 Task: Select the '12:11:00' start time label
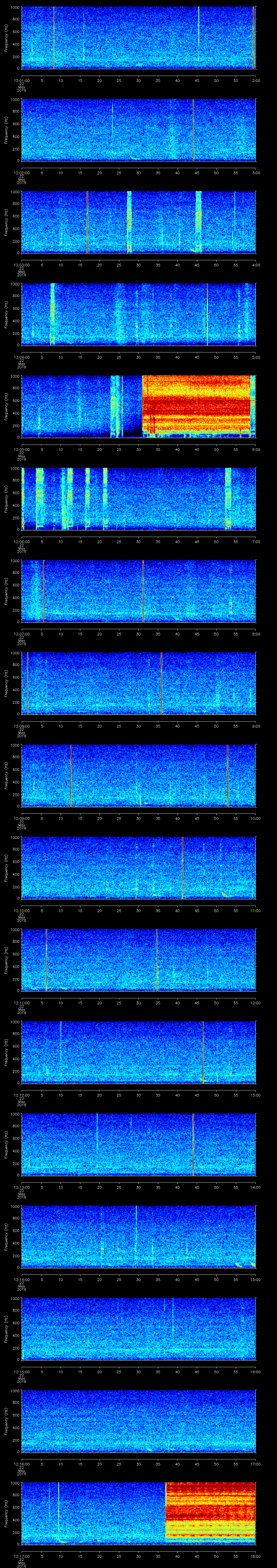(x=21, y=1003)
